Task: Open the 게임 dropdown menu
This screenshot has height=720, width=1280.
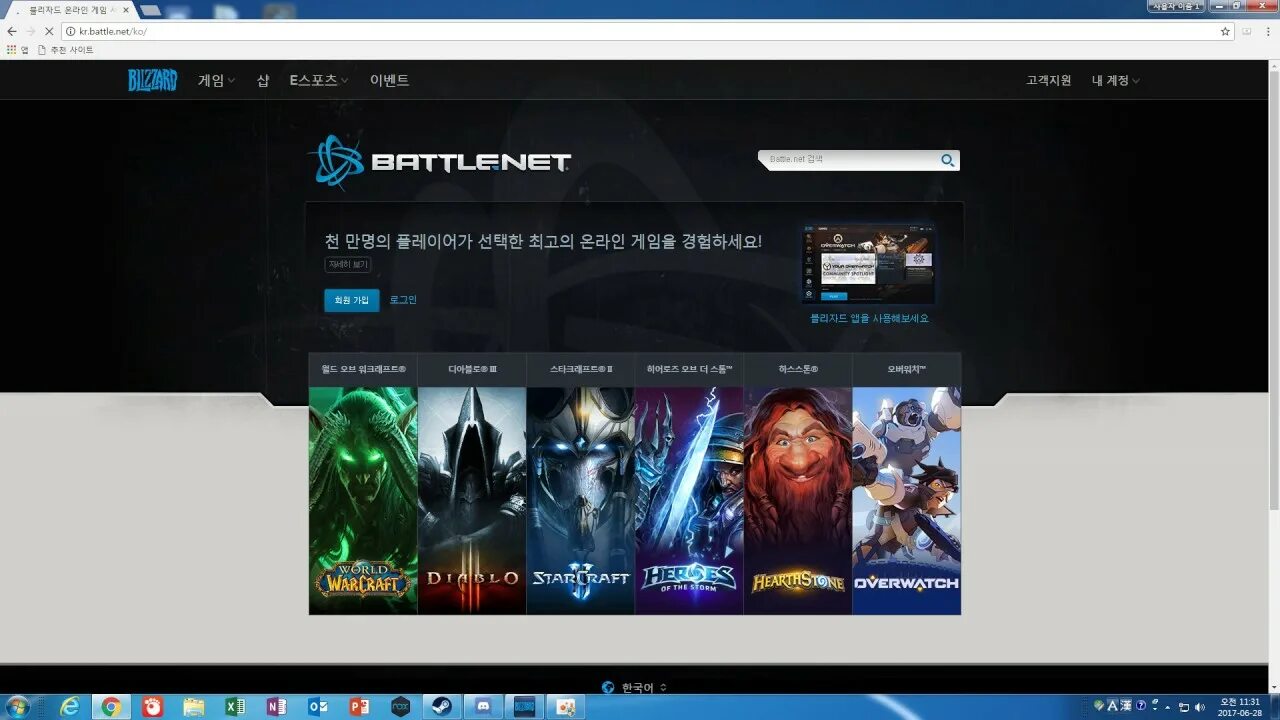Action: pyautogui.click(x=216, y=80)
